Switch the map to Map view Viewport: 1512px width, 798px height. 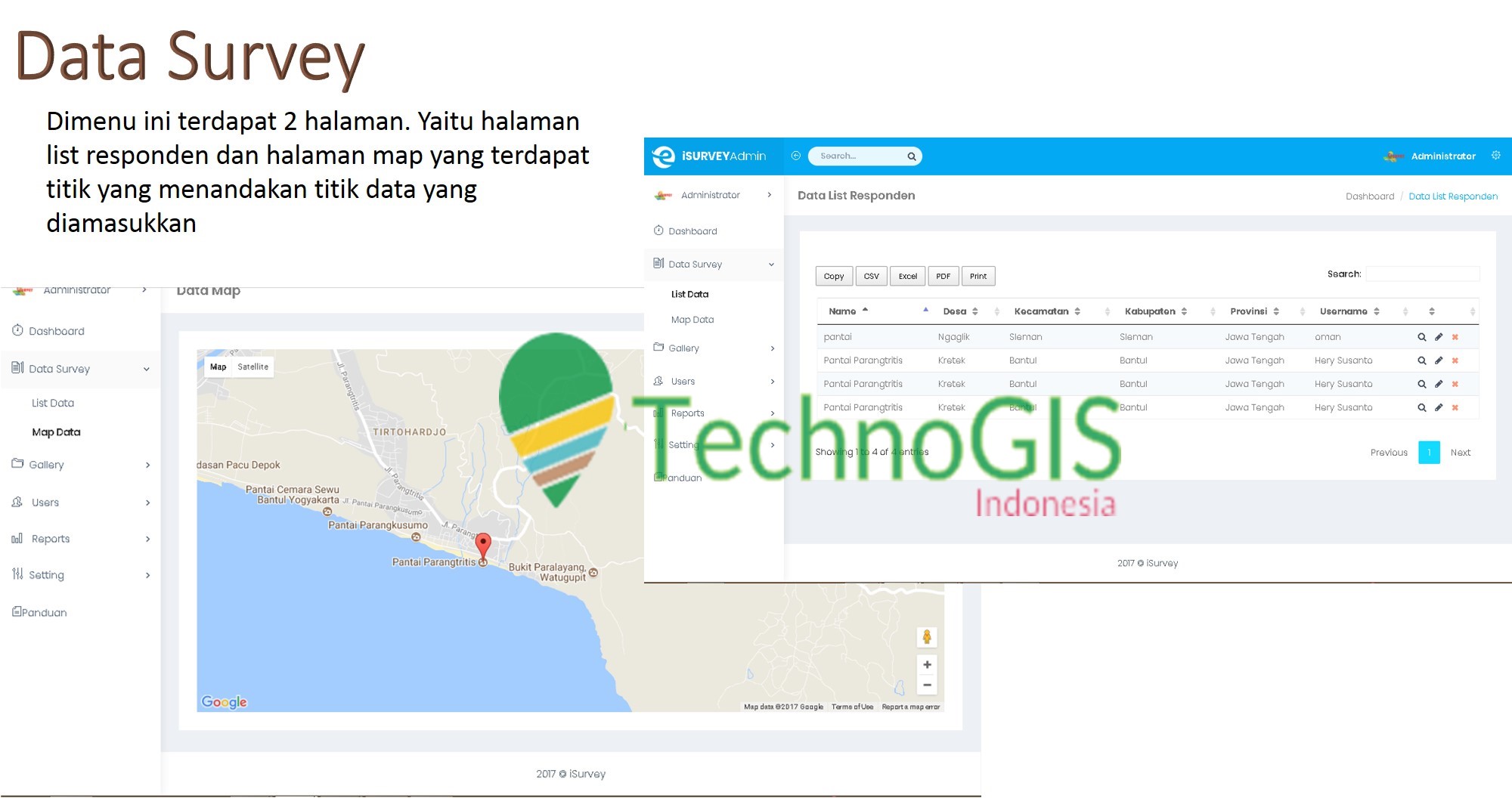tap(218, 367)
